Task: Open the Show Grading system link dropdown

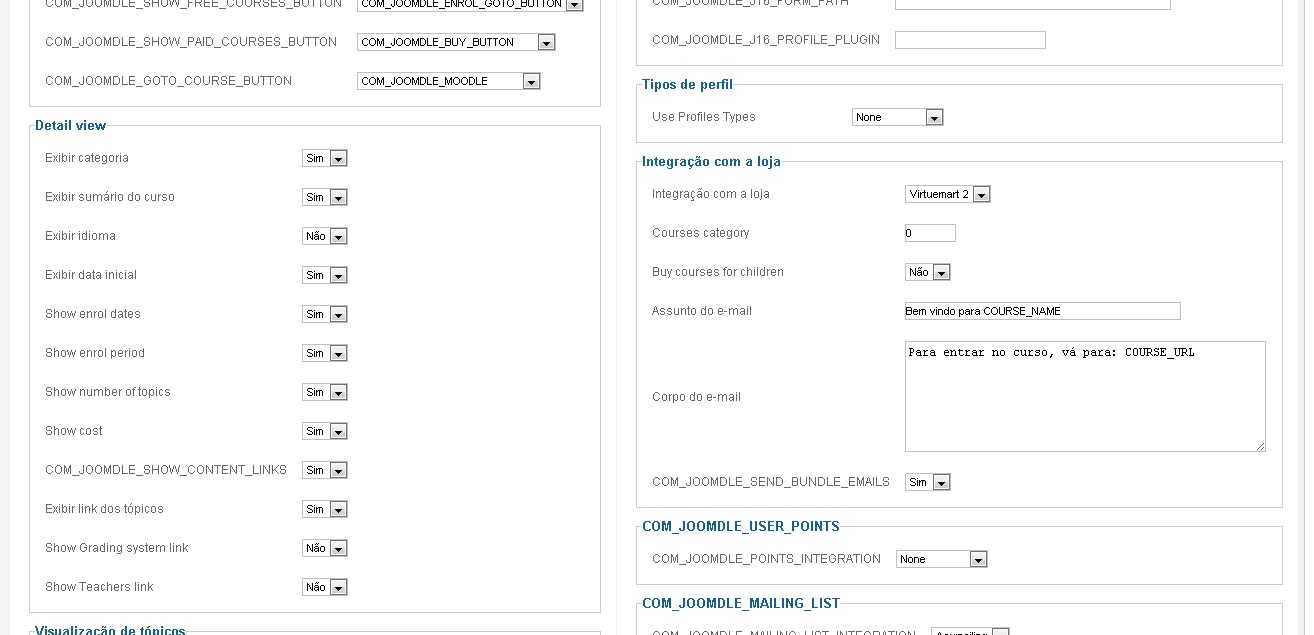Action: [324, 548]
